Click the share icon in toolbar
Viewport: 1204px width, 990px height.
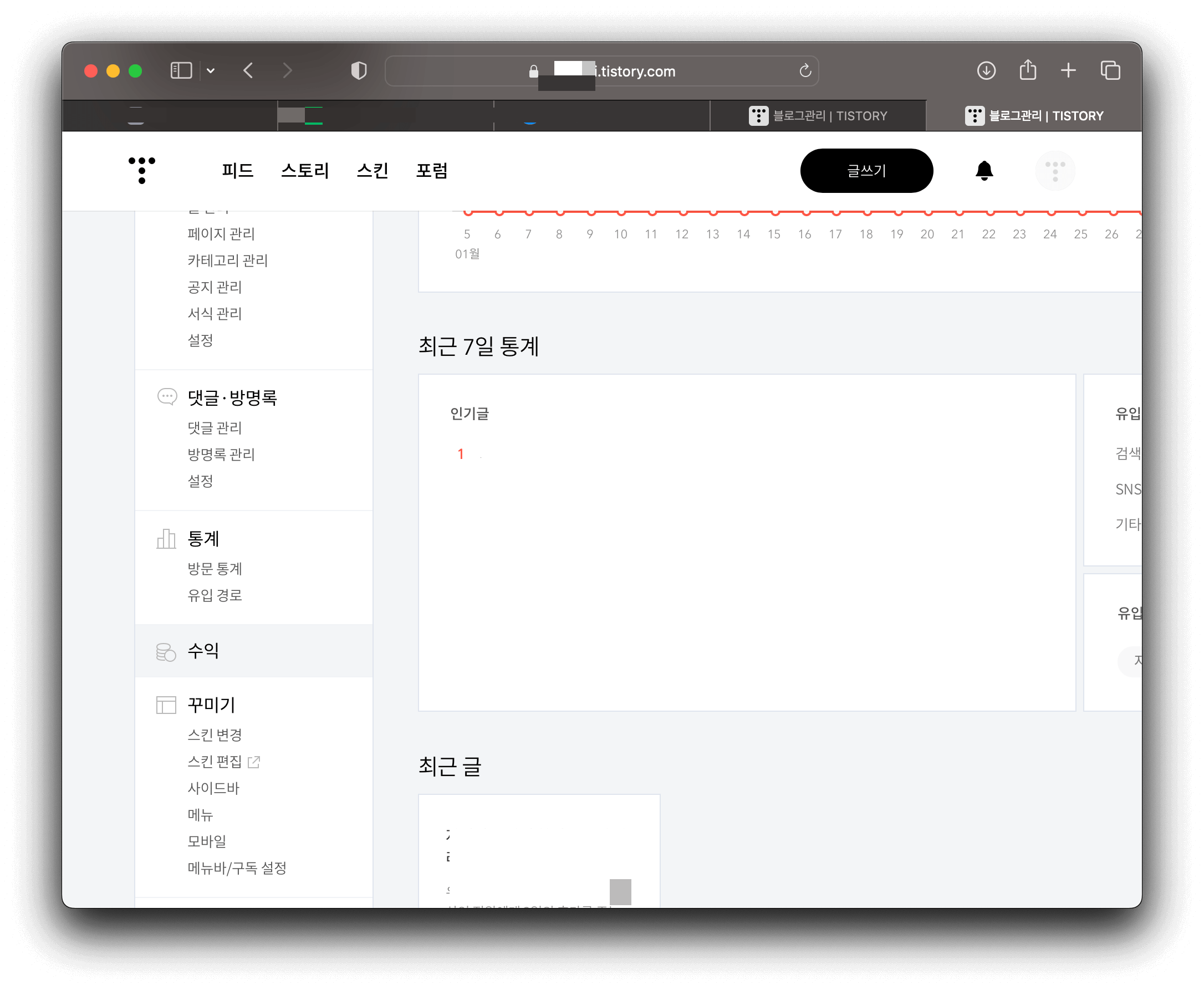(x=1027, y=71)
